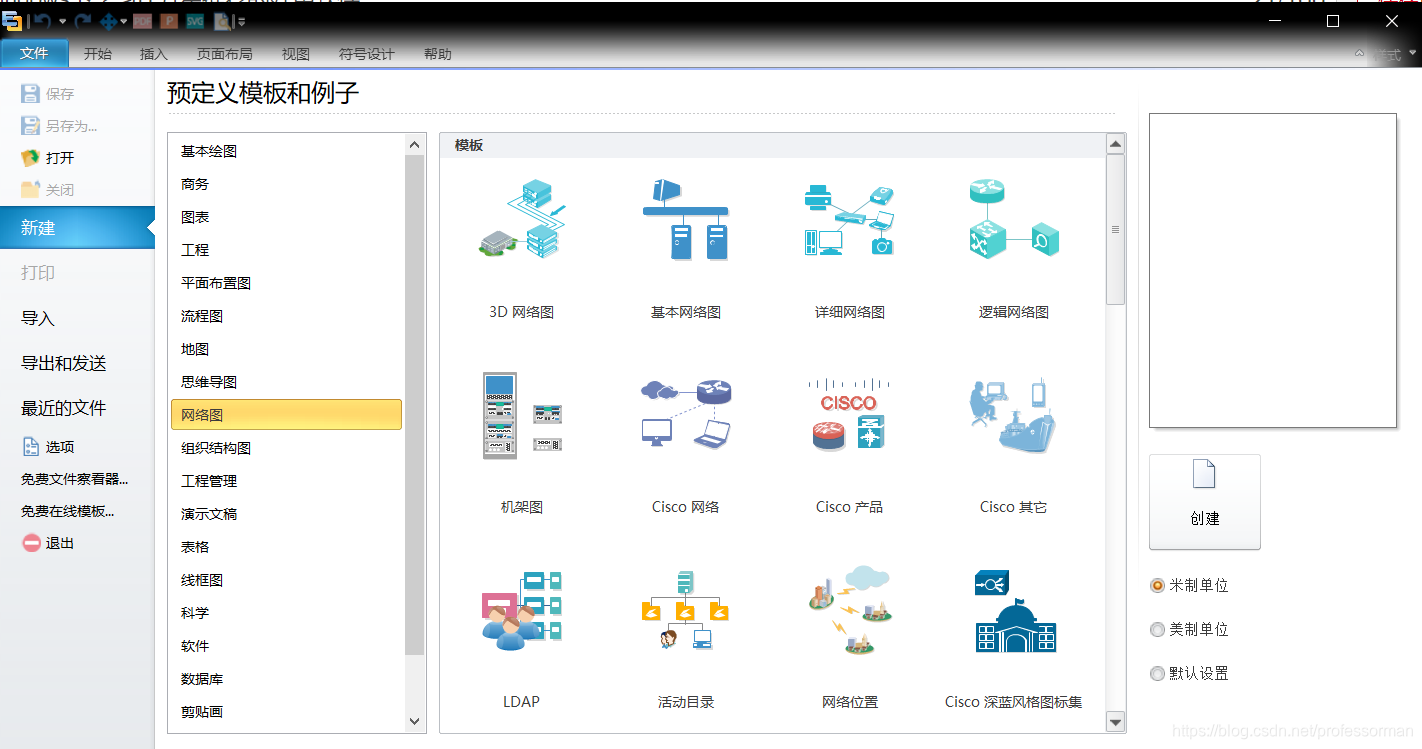Click template pane scroll up arrow
This screenshot has width=1422, height=749.
[1115, 145]
